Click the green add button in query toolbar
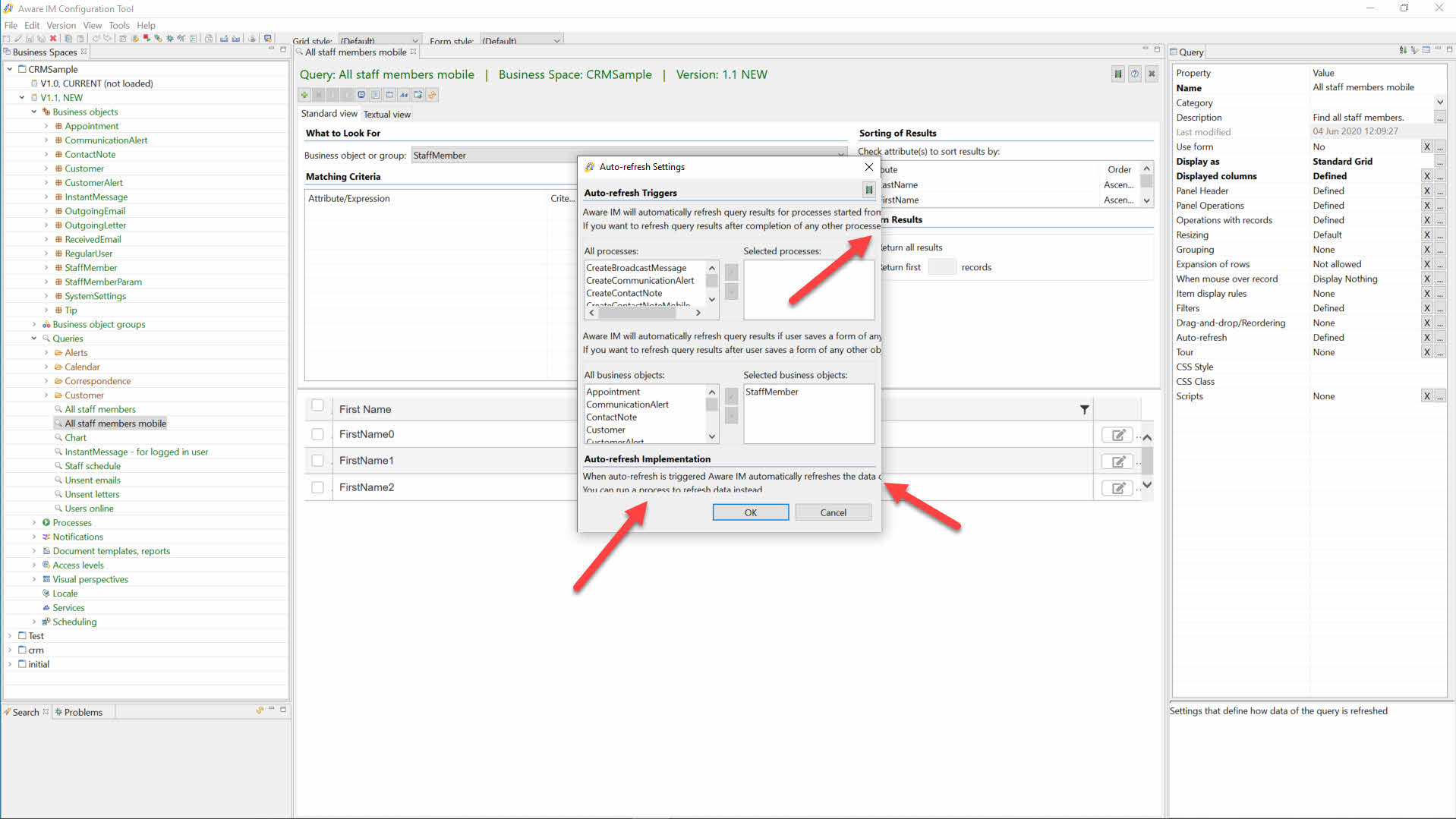This screenshot has width=1456, height=819. click(304, 95)
